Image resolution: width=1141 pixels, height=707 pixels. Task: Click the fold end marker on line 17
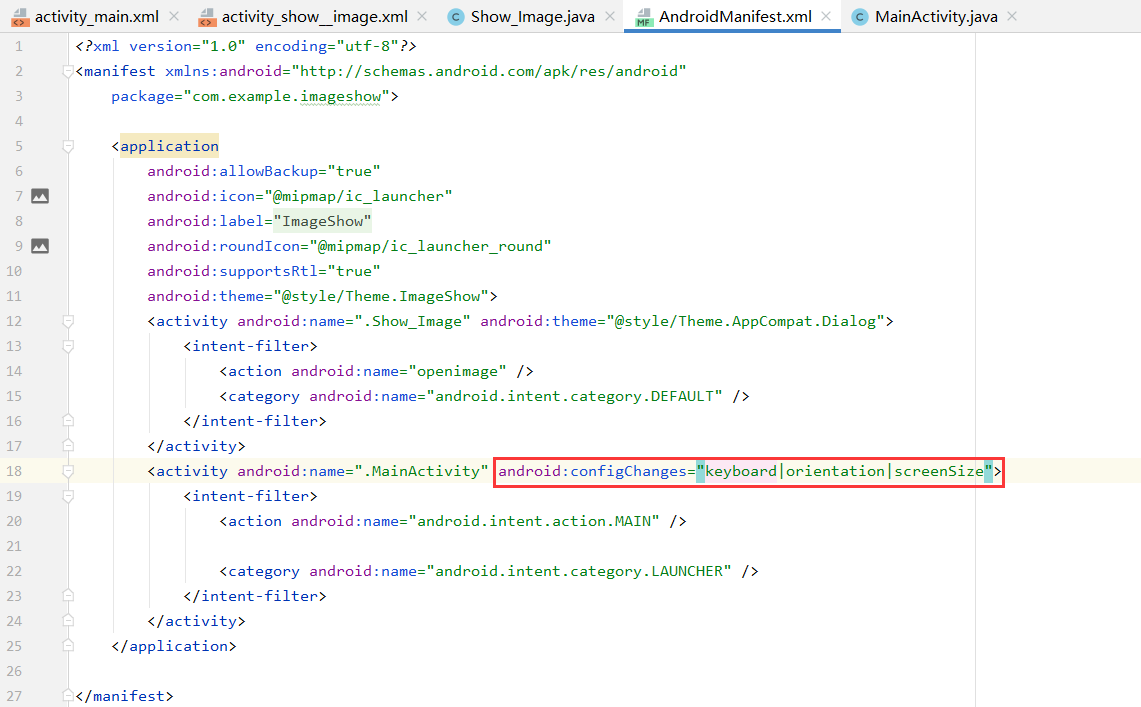pyautogui.click(x=68, y=446)
